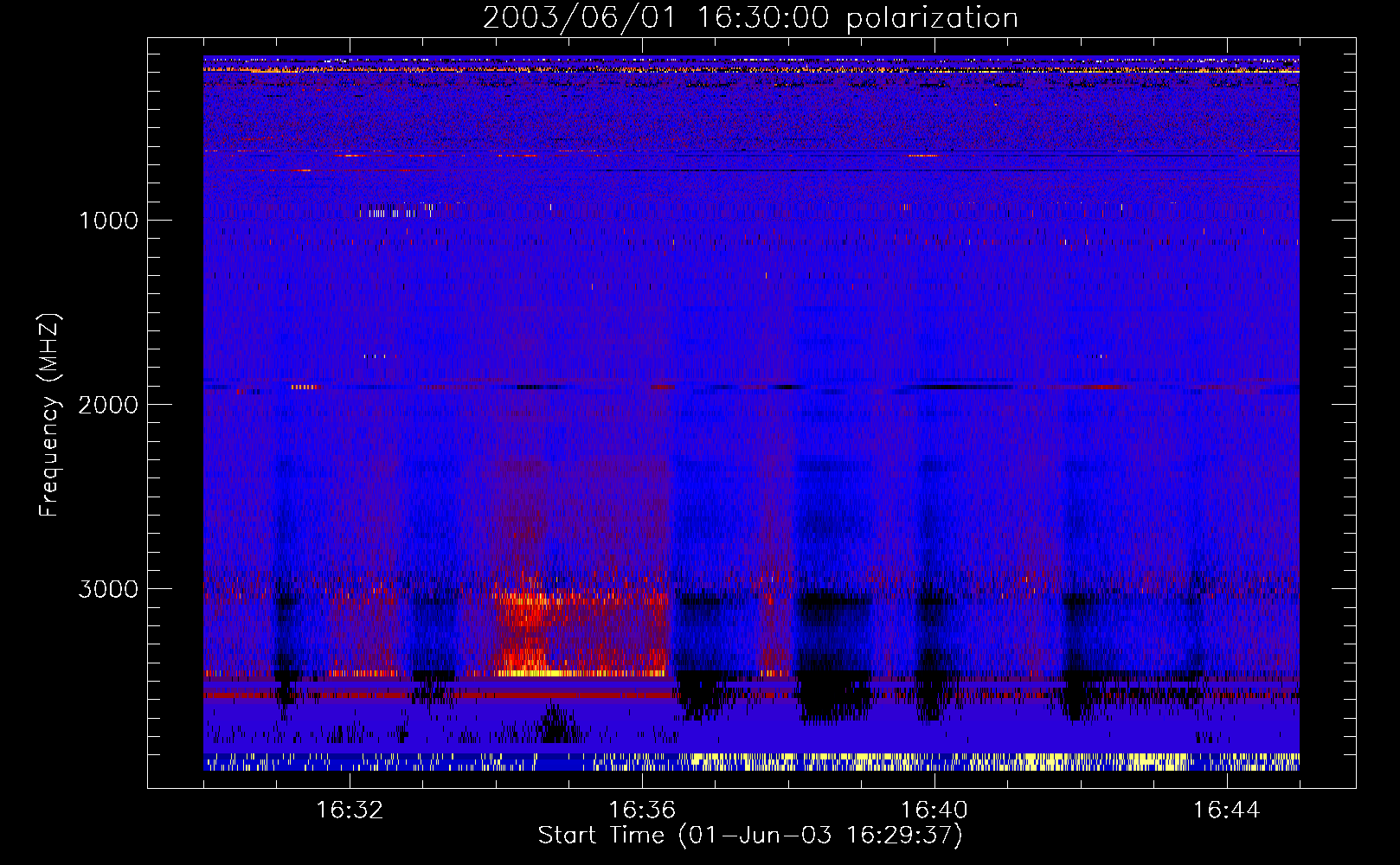Click the plot title '2003/06/01 16:30:00 polarization'
The image size is (1400, 865).
(x=750, y=18)
